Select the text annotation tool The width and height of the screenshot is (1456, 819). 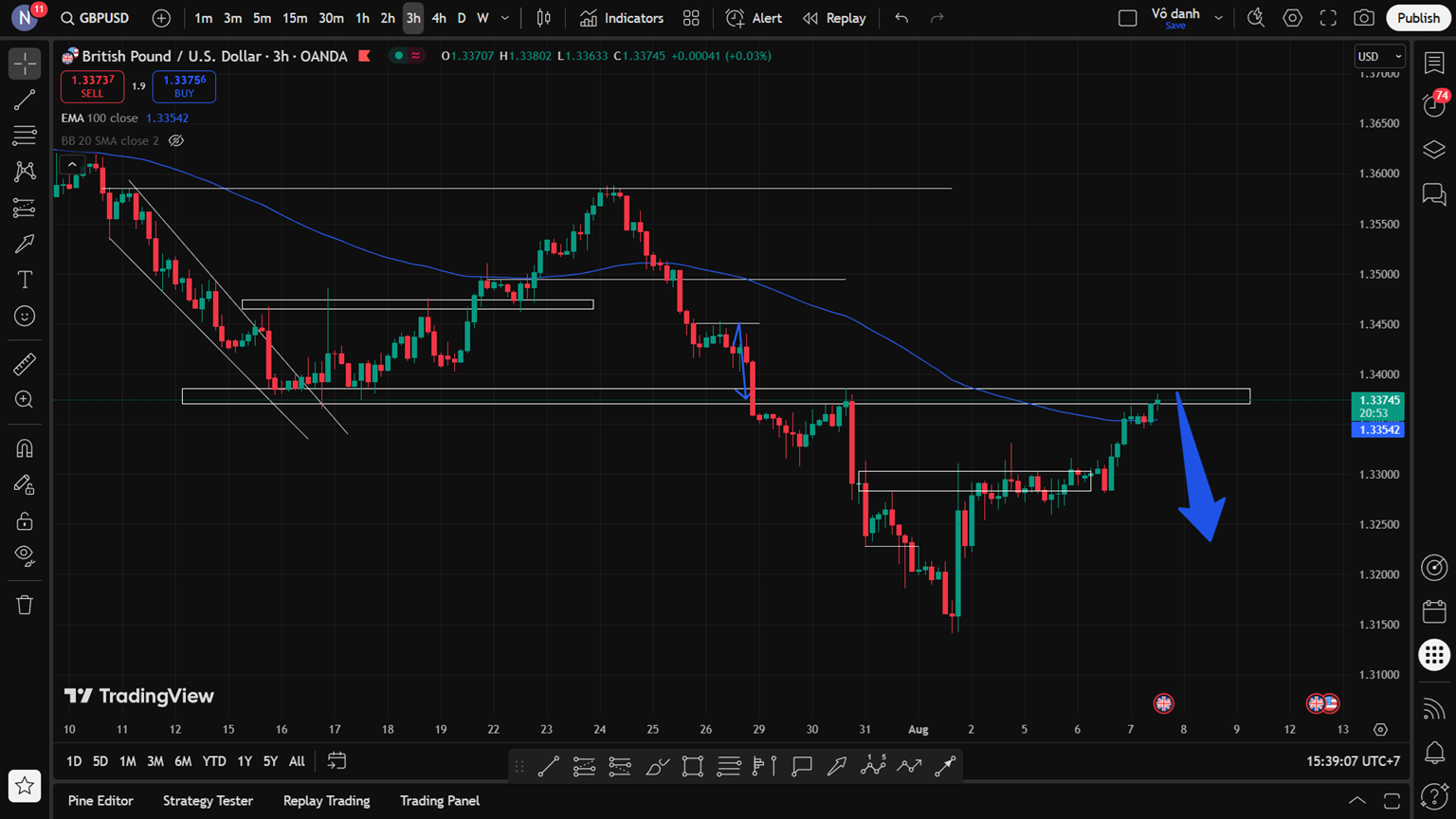point(25,280)
